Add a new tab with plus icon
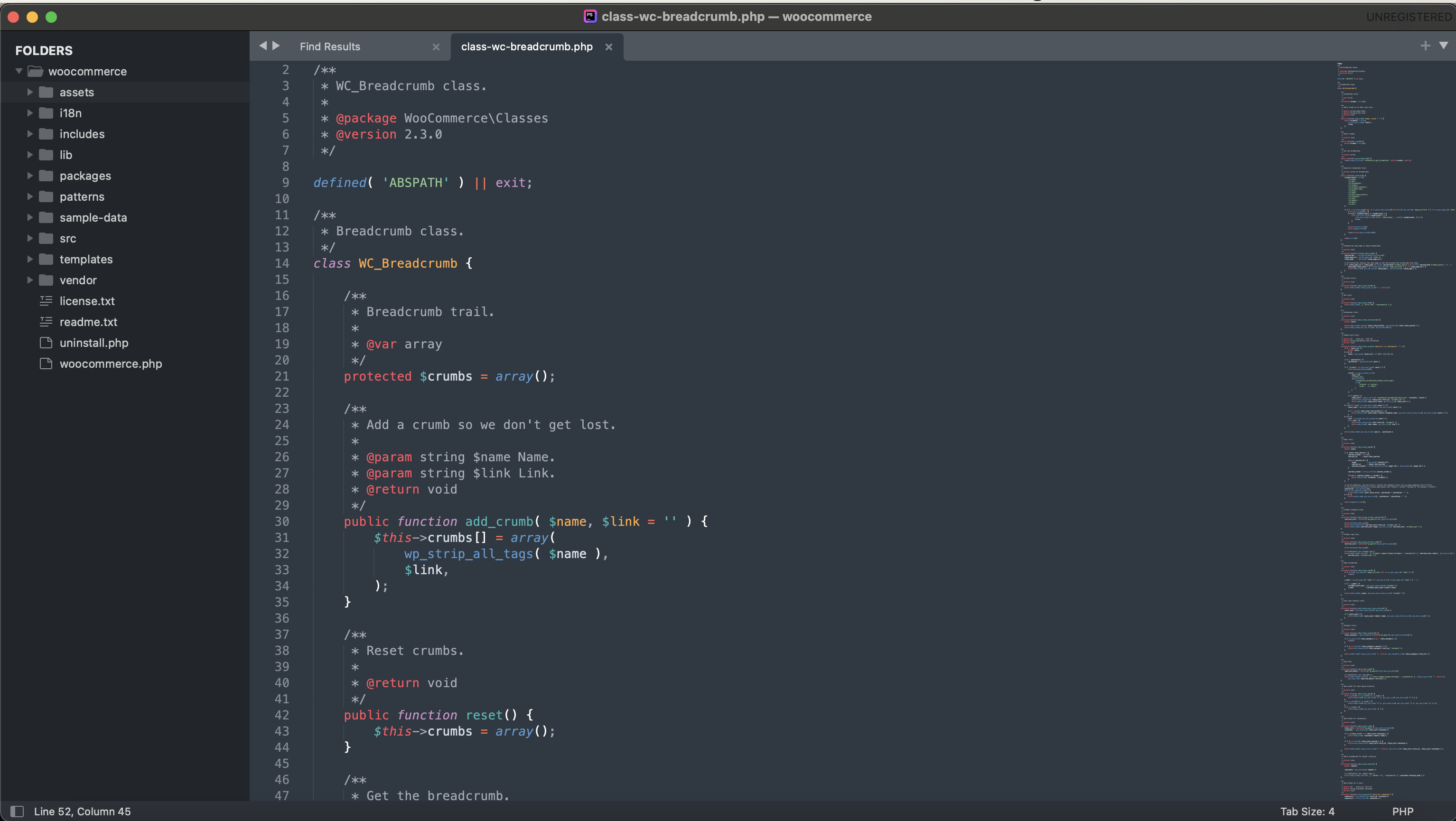This screenshot has width=1456, height=821. [x=1426, y=46]
